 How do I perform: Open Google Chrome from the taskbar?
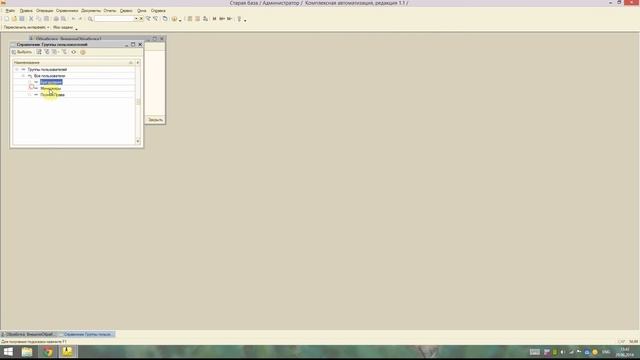(48, 351)
